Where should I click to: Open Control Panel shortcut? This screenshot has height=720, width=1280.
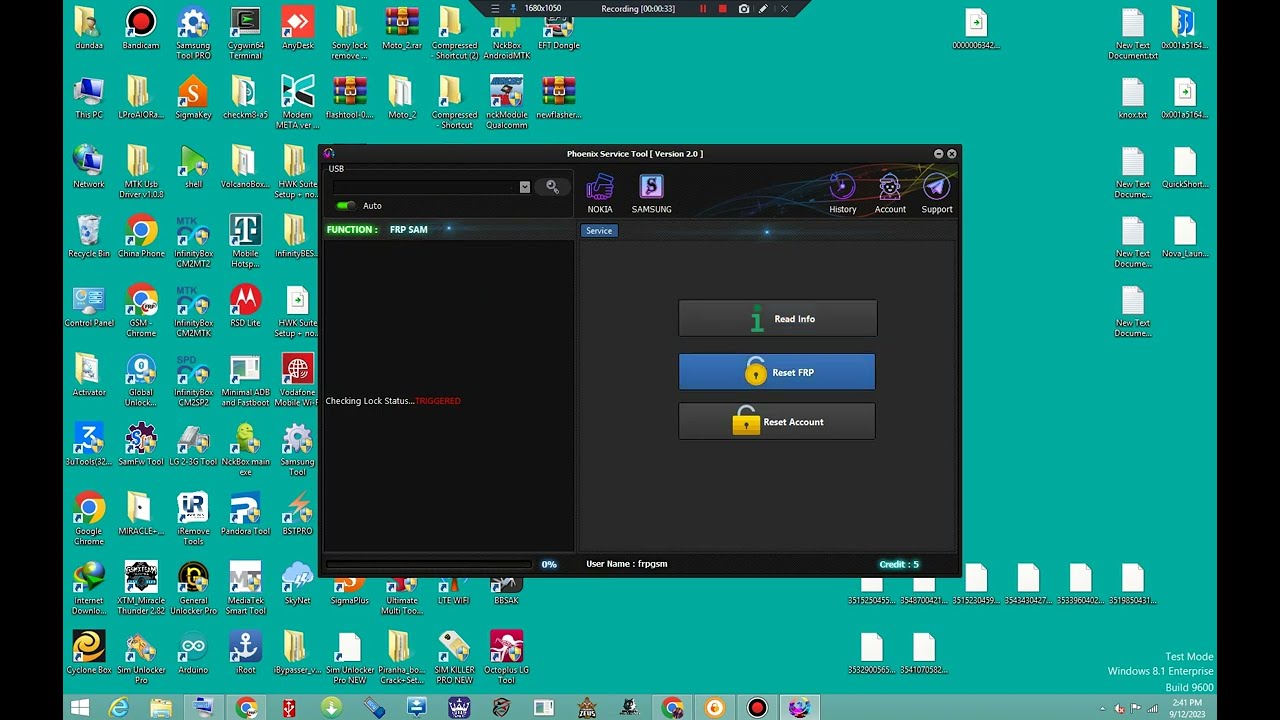click(x=89, y=306)
